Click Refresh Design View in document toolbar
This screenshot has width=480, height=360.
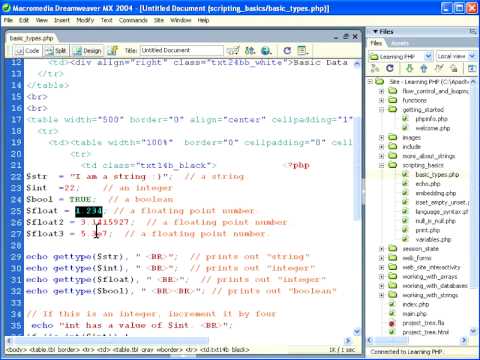tap(287, 51)
